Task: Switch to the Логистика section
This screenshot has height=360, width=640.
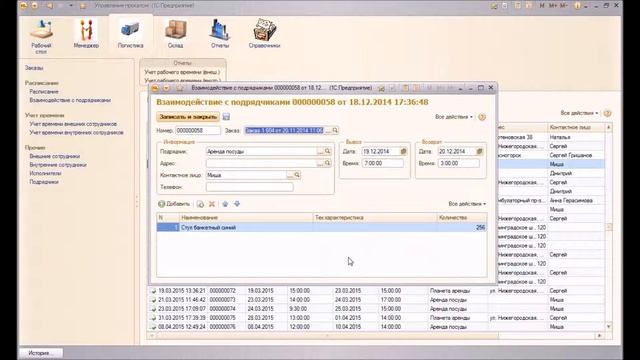Action: point(130,33)
